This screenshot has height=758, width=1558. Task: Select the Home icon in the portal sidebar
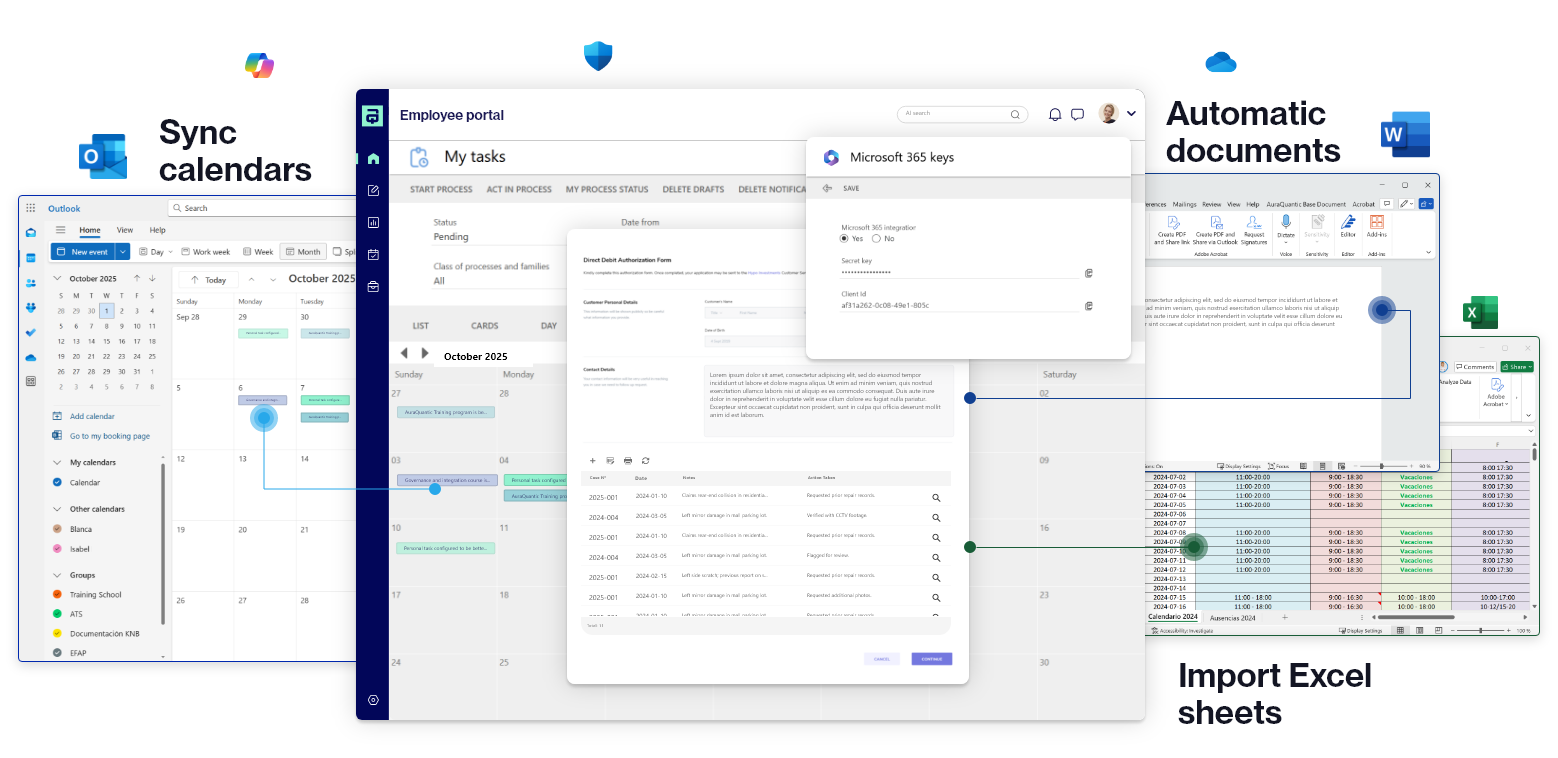click(372, 158)
